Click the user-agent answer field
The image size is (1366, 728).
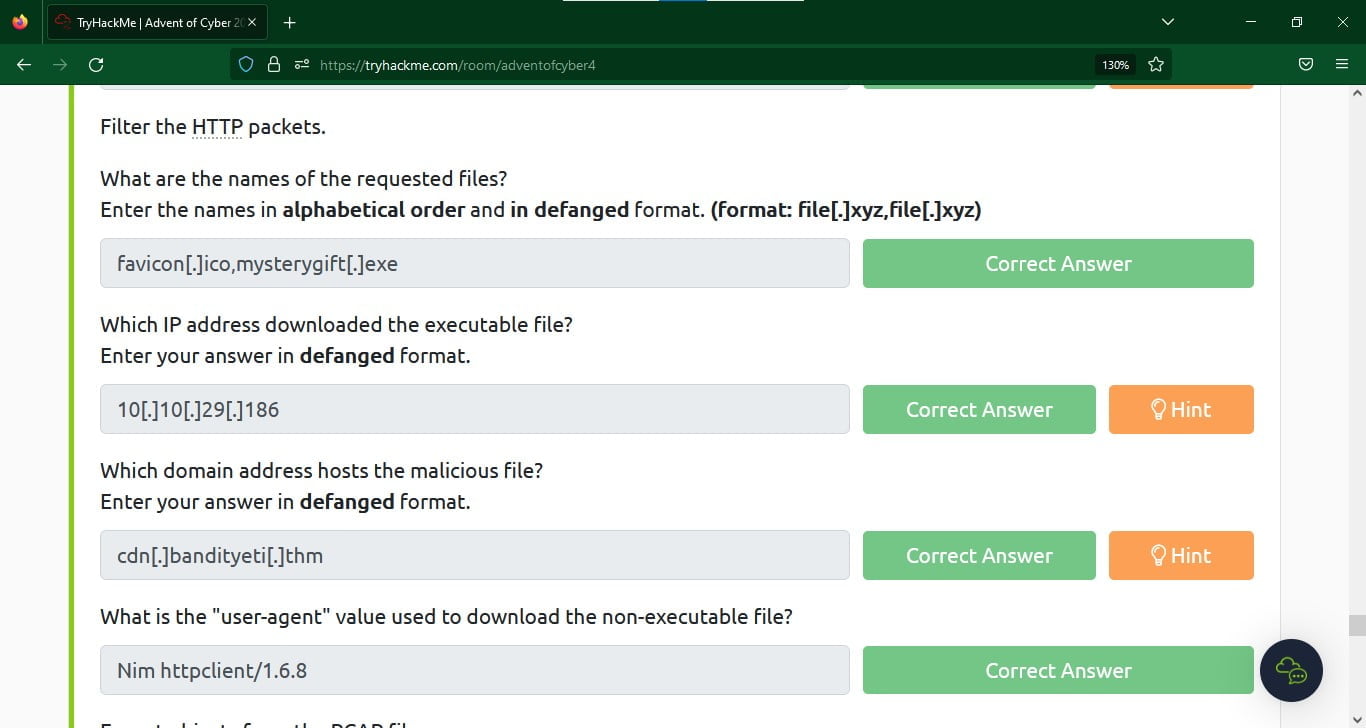click(475, 670)
